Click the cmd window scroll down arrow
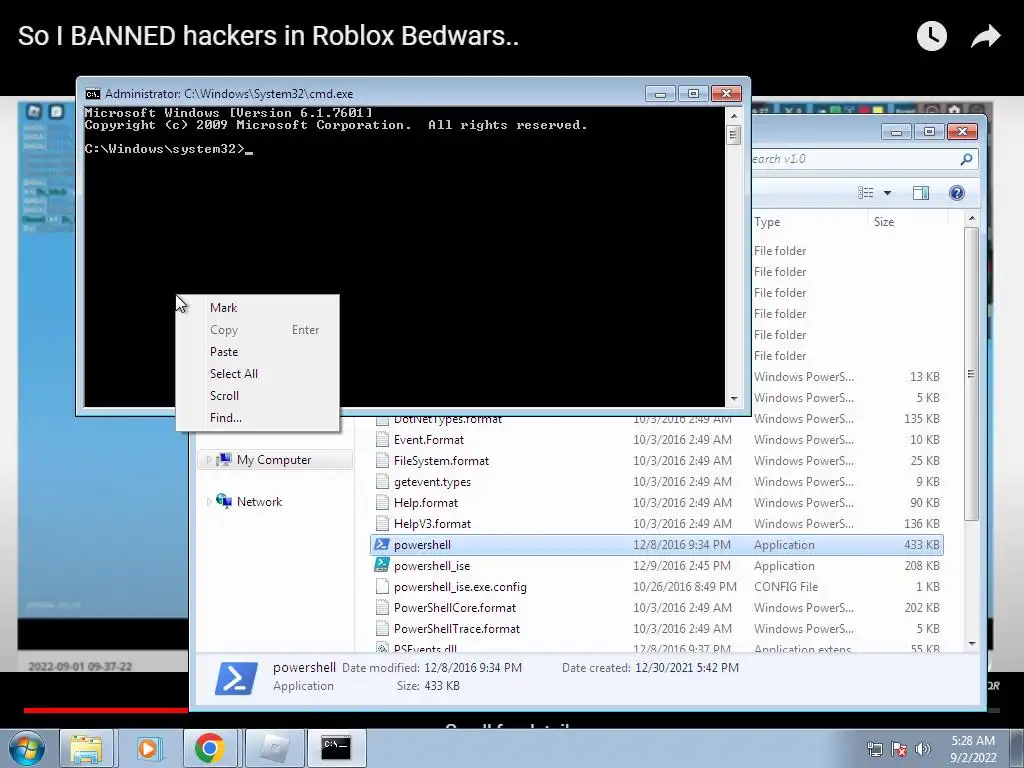Screen dimensions: 1024x768 [x=733, y=398]
